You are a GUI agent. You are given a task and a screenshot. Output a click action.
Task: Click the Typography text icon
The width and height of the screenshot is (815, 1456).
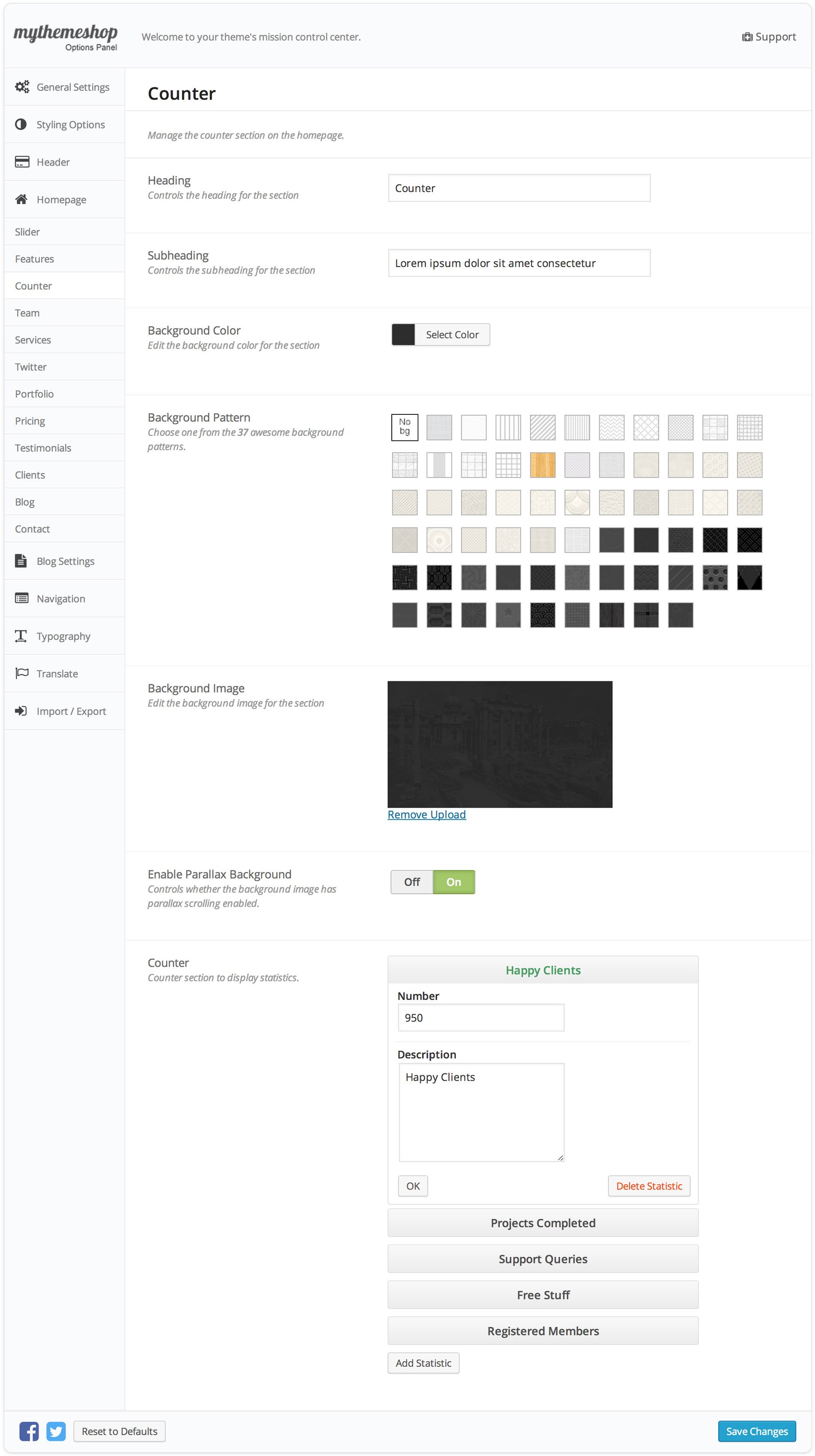21,636
